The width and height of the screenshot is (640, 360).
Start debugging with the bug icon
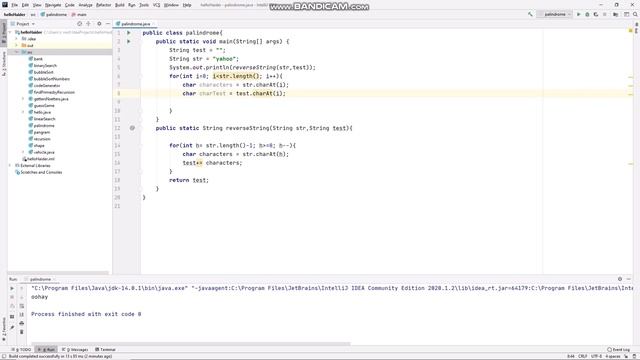(x=587, y=14)
